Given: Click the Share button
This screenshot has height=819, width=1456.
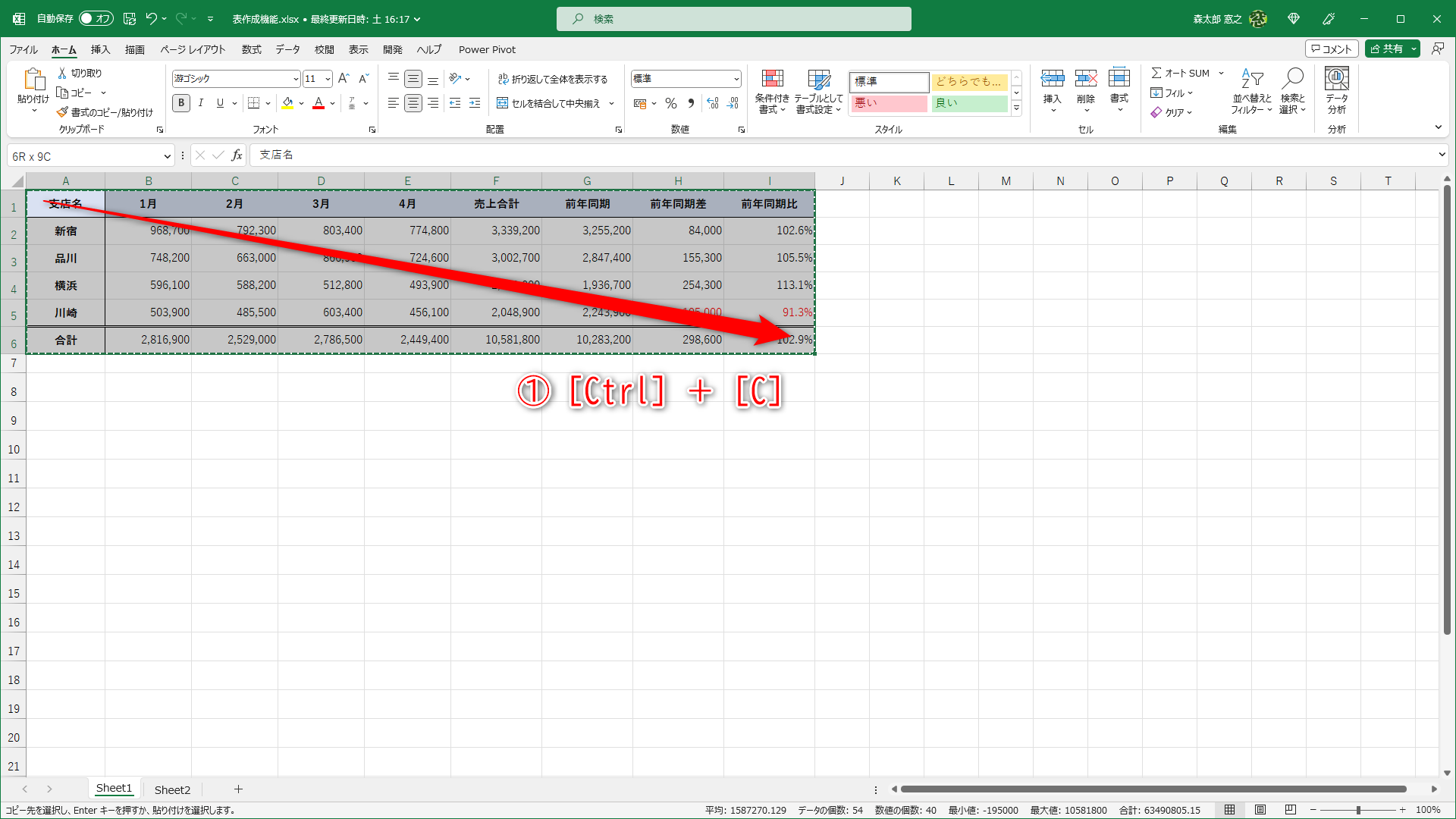Looking at the screenshot, I should click(1387, 49).
